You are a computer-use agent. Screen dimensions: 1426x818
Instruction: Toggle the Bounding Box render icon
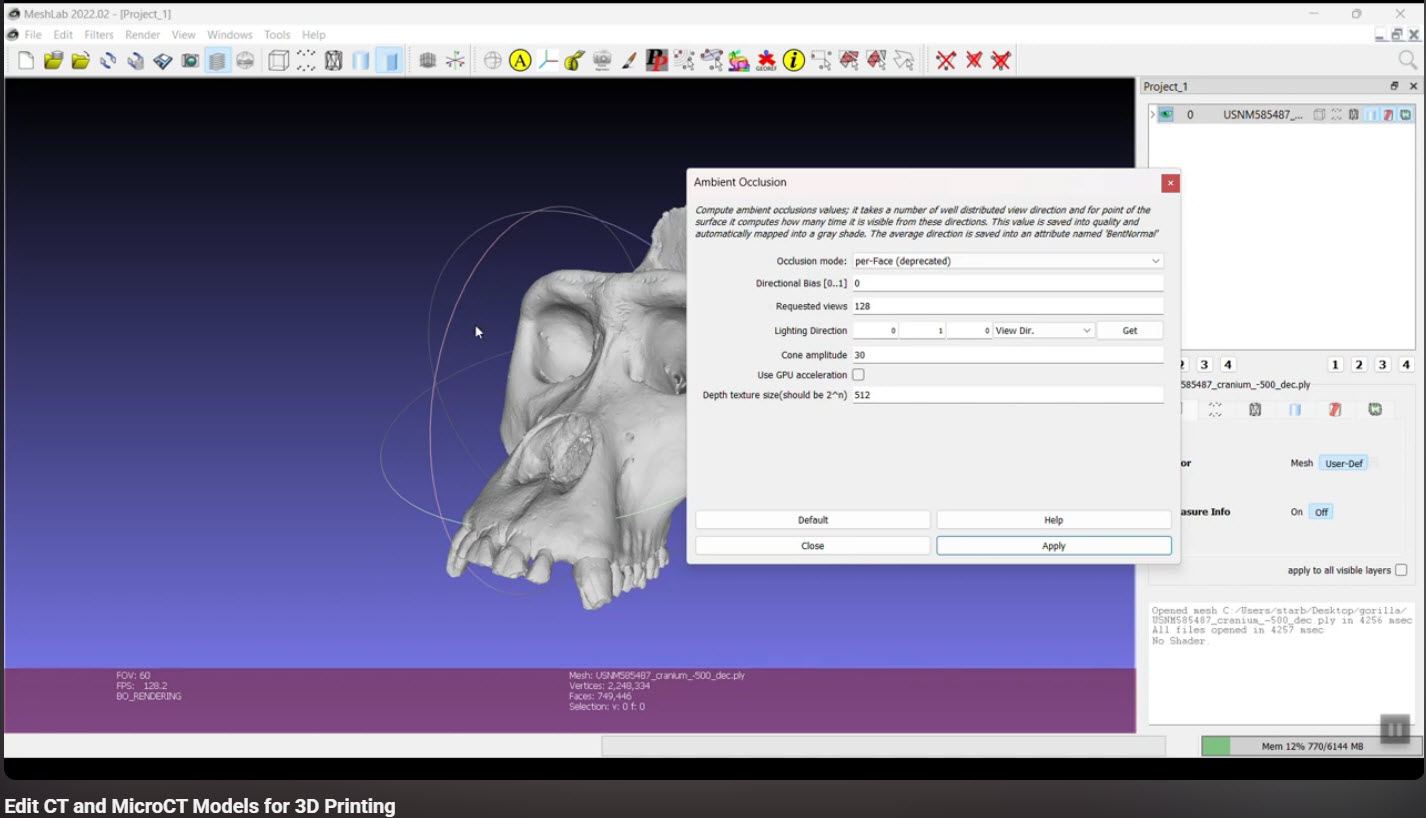pos(279,61)
